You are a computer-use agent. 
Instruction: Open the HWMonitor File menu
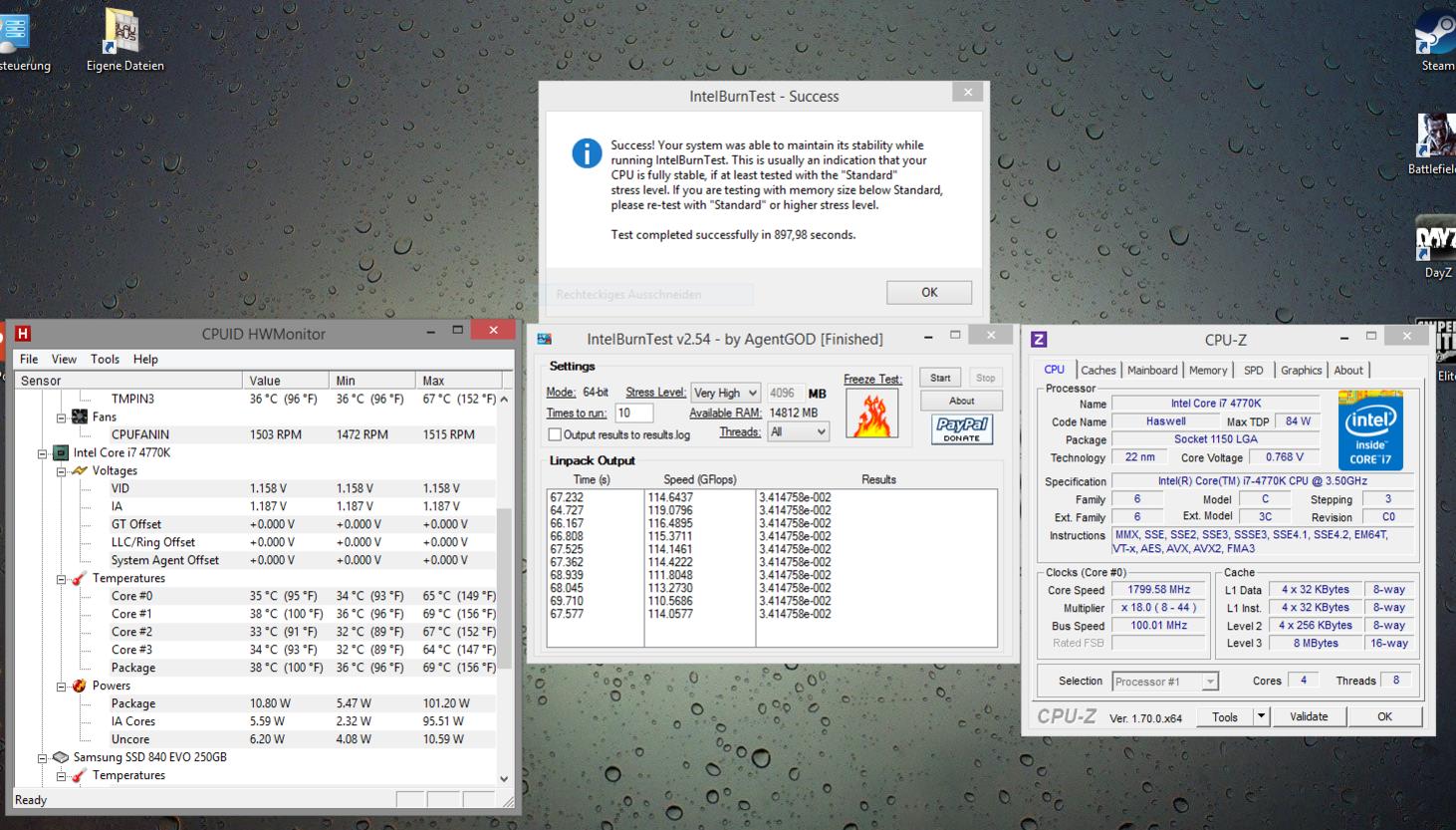pos(29,359)
